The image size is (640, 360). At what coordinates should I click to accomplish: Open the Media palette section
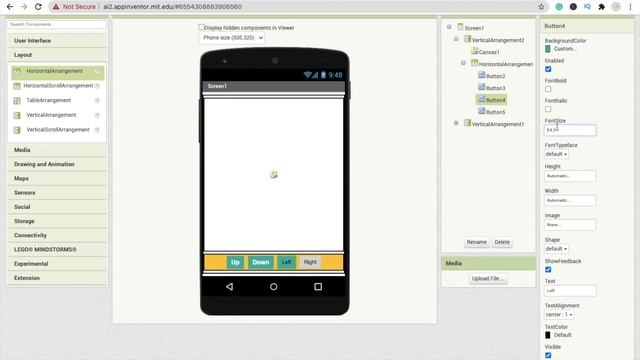[x=57, y=150]
